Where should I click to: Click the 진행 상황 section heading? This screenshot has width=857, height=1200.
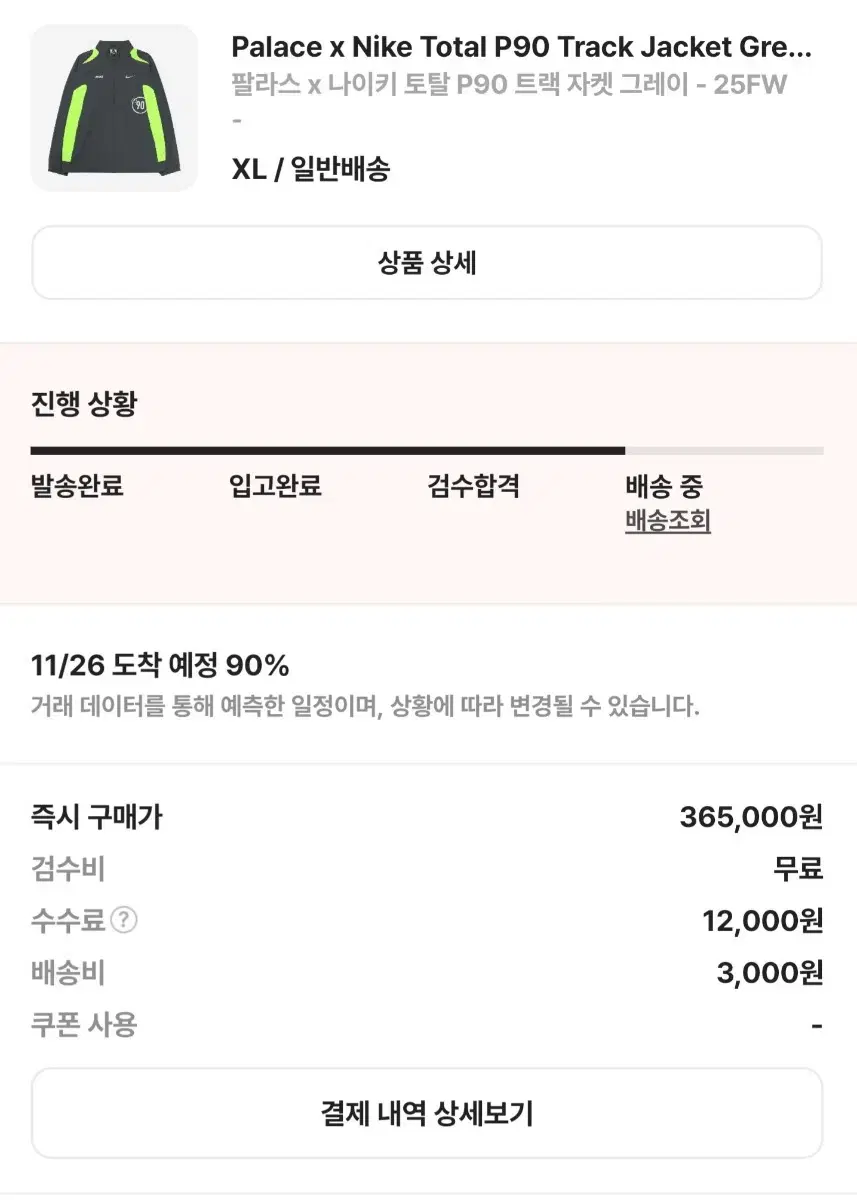84,405
